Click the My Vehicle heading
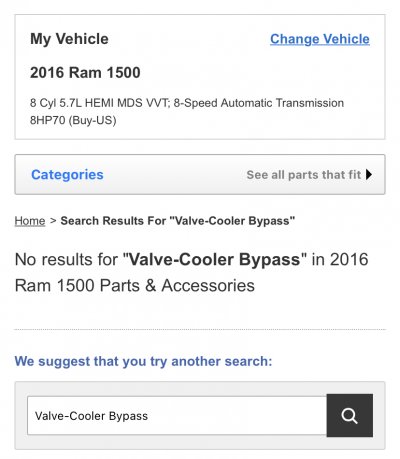 pyautogui.click(x=69, y=39)
